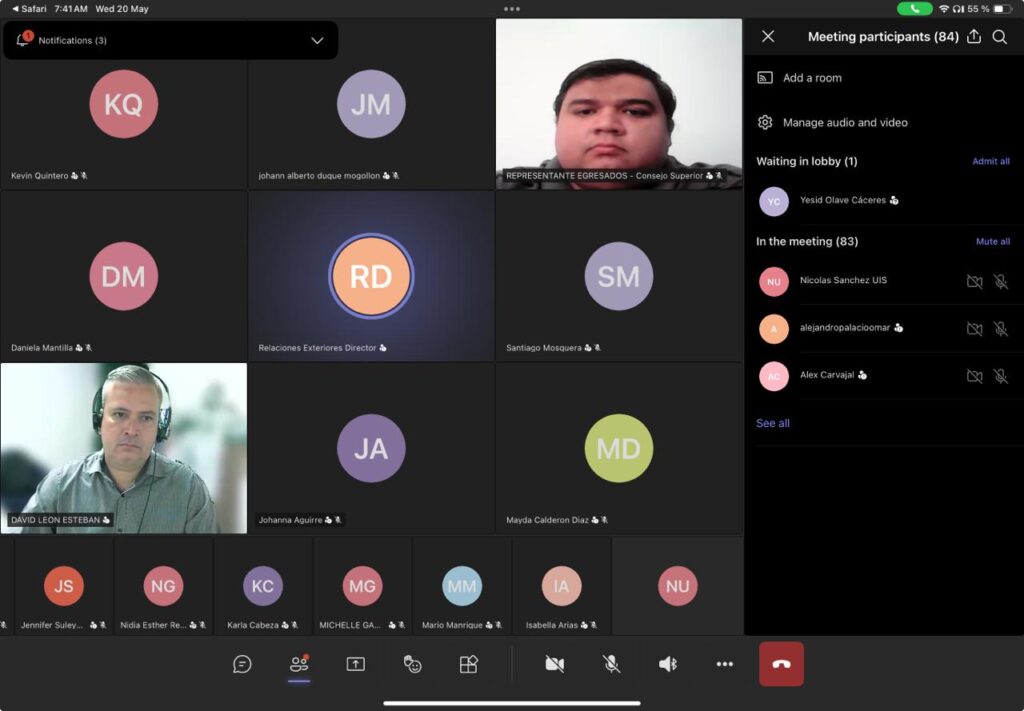Click Meeting participants (84) title
This screenshot has height=711, width=1024.
point(883,37)
